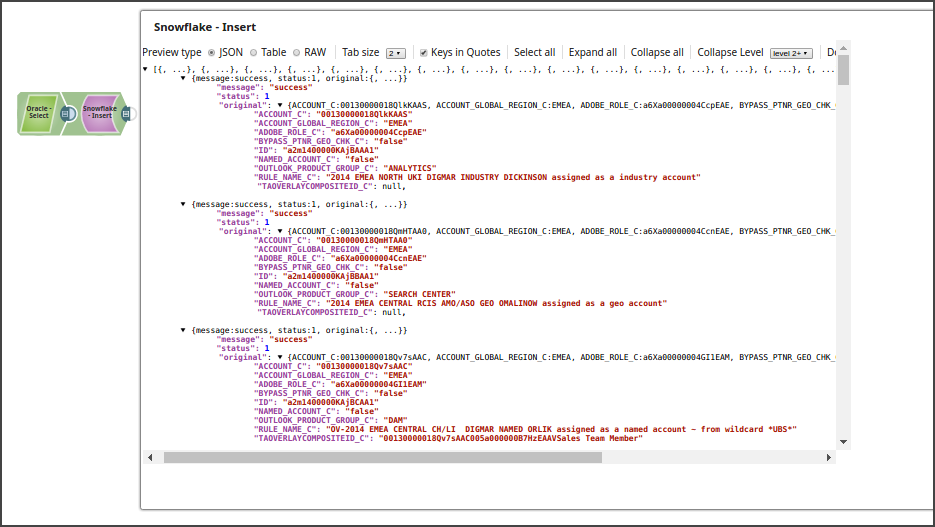The image size is (935, 527).
Task: Click the horizontal scrollbar right arrow
Action: tap(829, 457)
